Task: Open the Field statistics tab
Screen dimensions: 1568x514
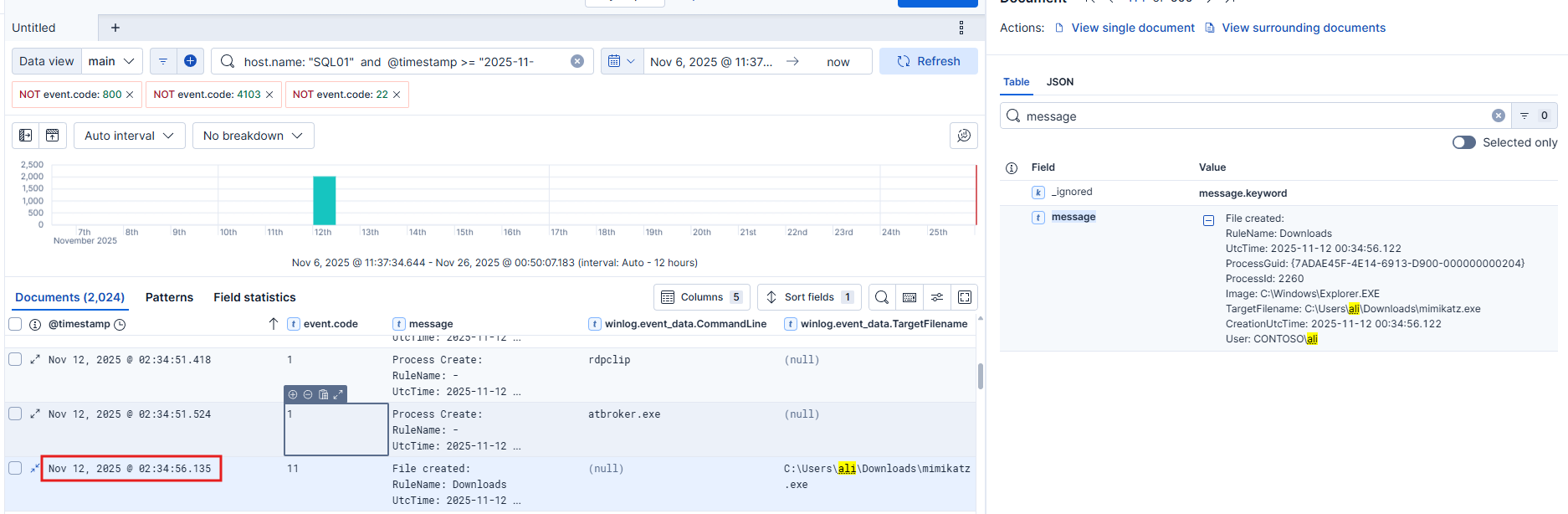Action: 254,297
